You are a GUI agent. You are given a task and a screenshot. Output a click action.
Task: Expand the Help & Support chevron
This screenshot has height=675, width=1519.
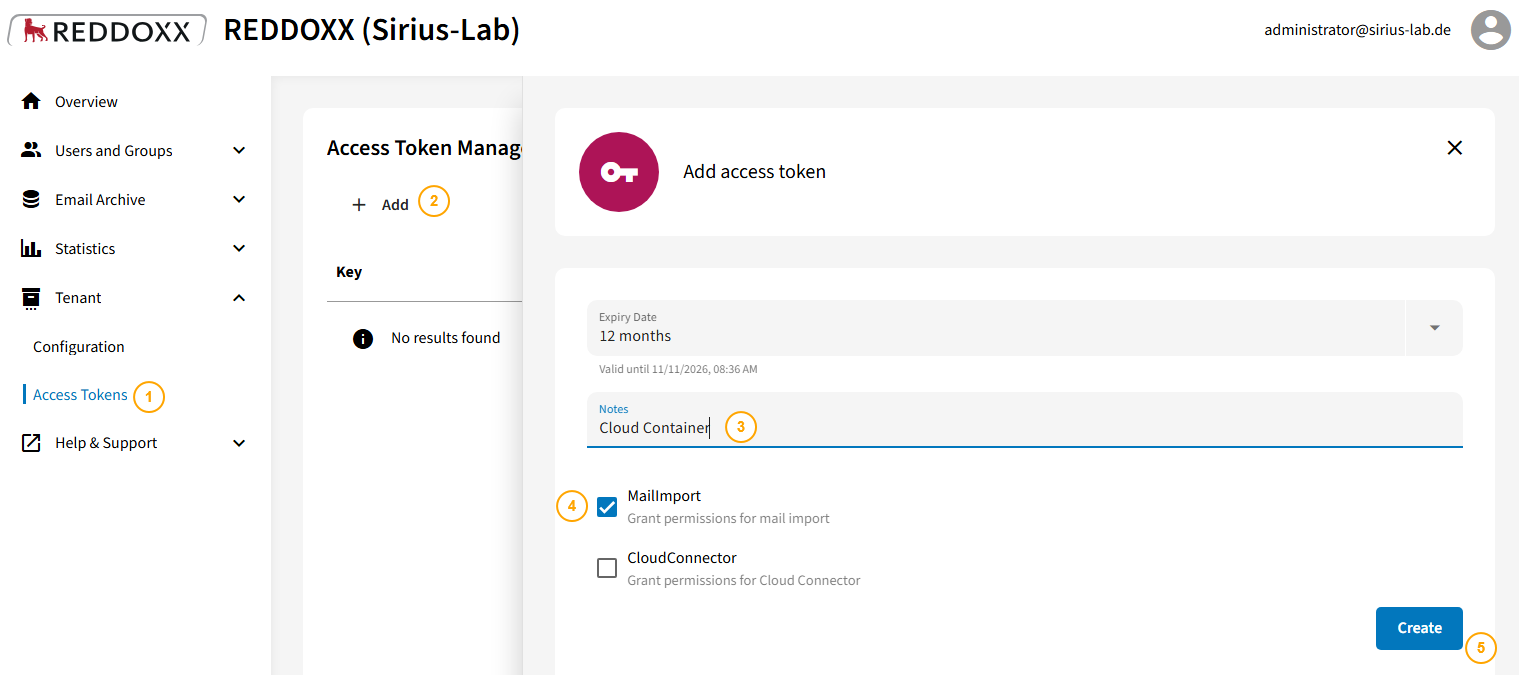coord(239,442)
